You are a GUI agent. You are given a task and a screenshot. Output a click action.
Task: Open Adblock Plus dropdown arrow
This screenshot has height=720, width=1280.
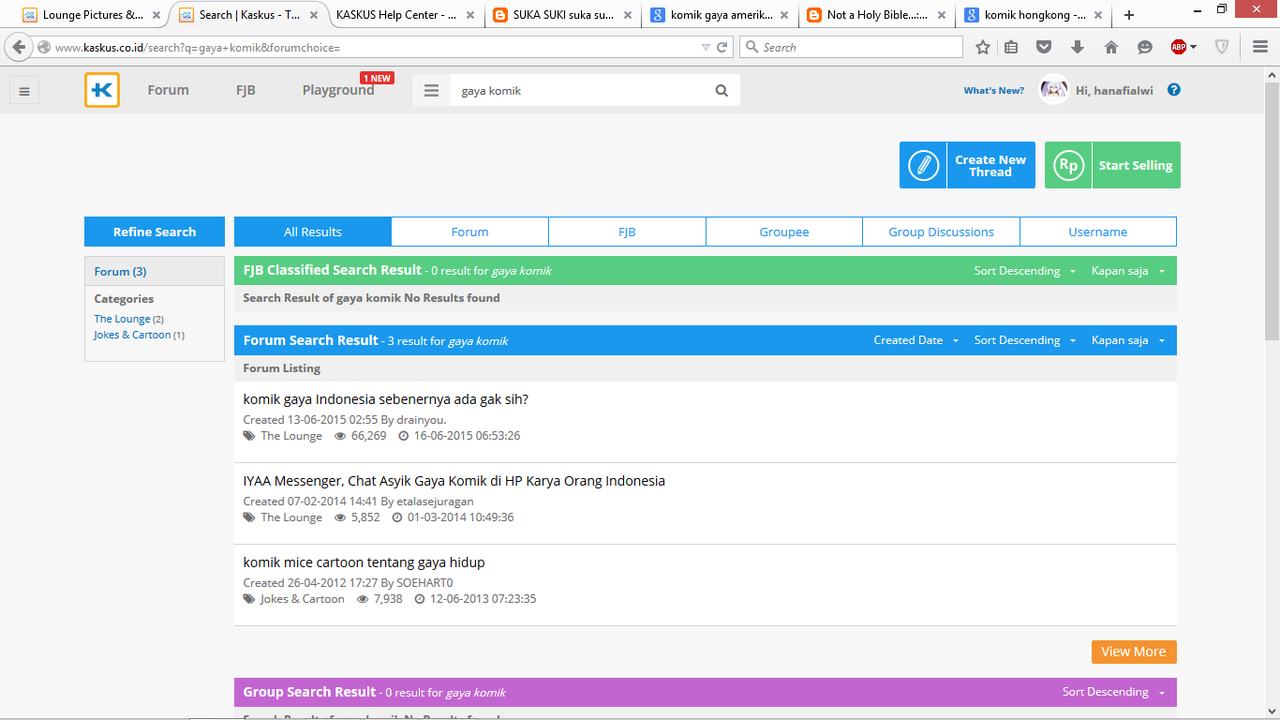[x=1193, y=47]
